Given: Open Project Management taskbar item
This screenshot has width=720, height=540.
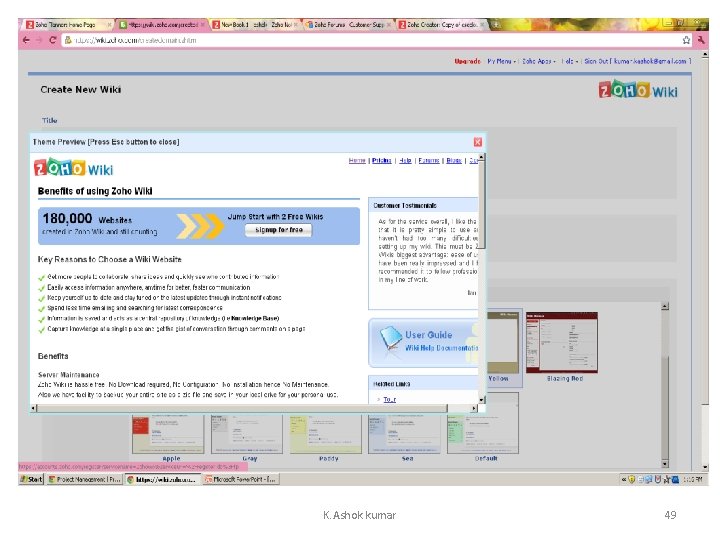Looking at the screenshot, I should click(84, 479).
